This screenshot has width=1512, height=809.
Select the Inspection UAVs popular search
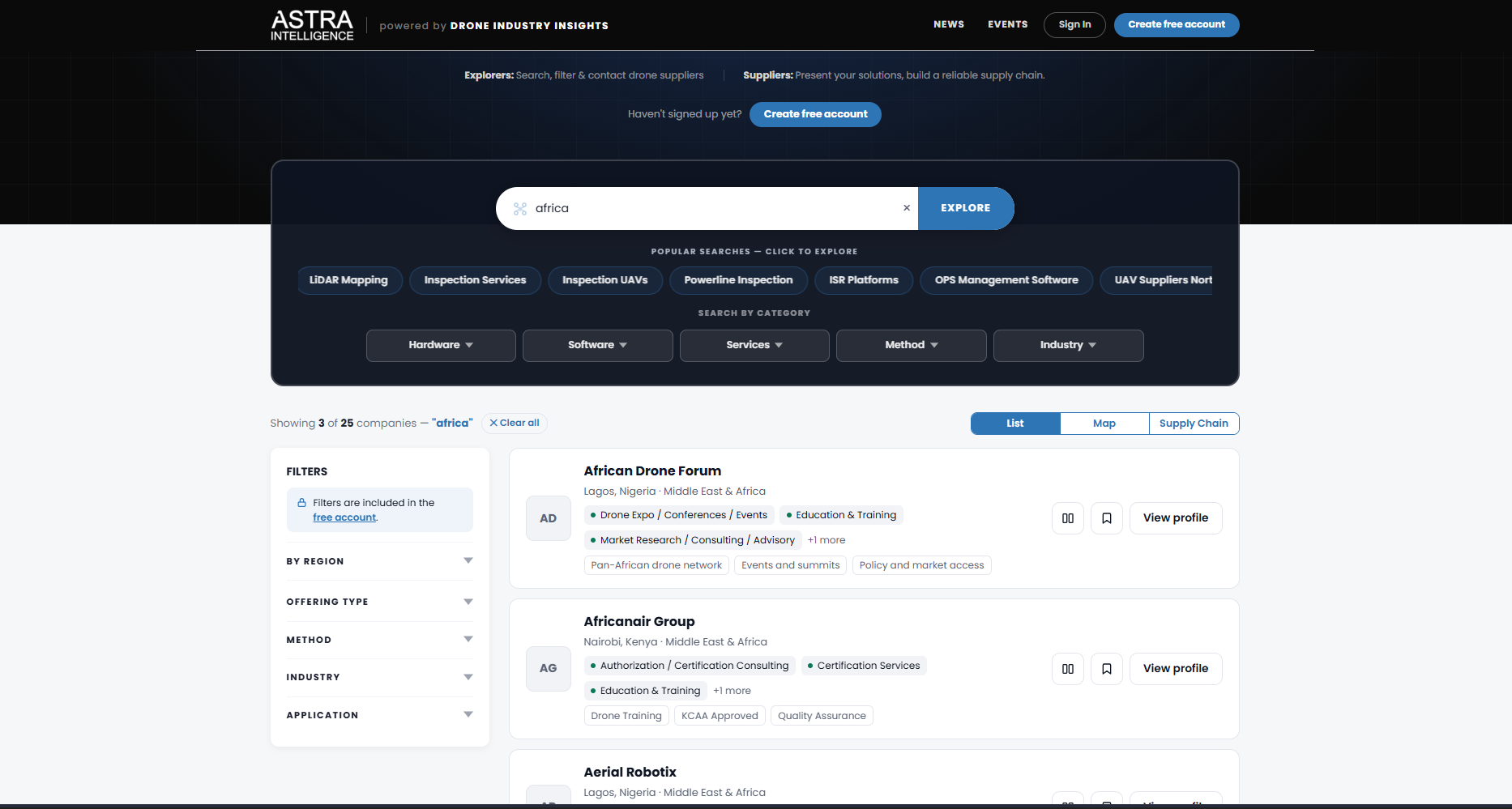(x=605, y=280)
